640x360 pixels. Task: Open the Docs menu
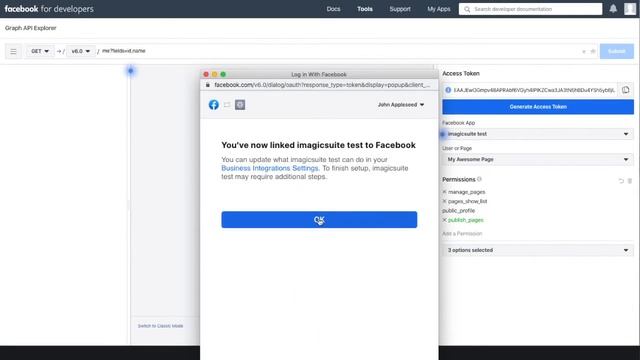click(333, 9)
